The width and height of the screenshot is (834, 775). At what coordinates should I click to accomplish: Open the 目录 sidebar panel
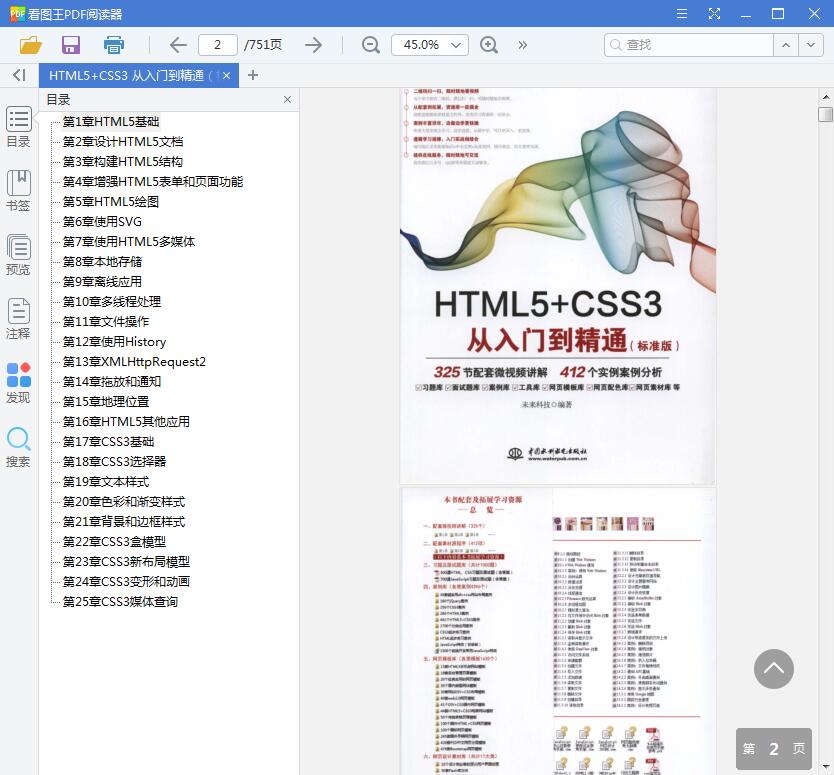[19, 127]
